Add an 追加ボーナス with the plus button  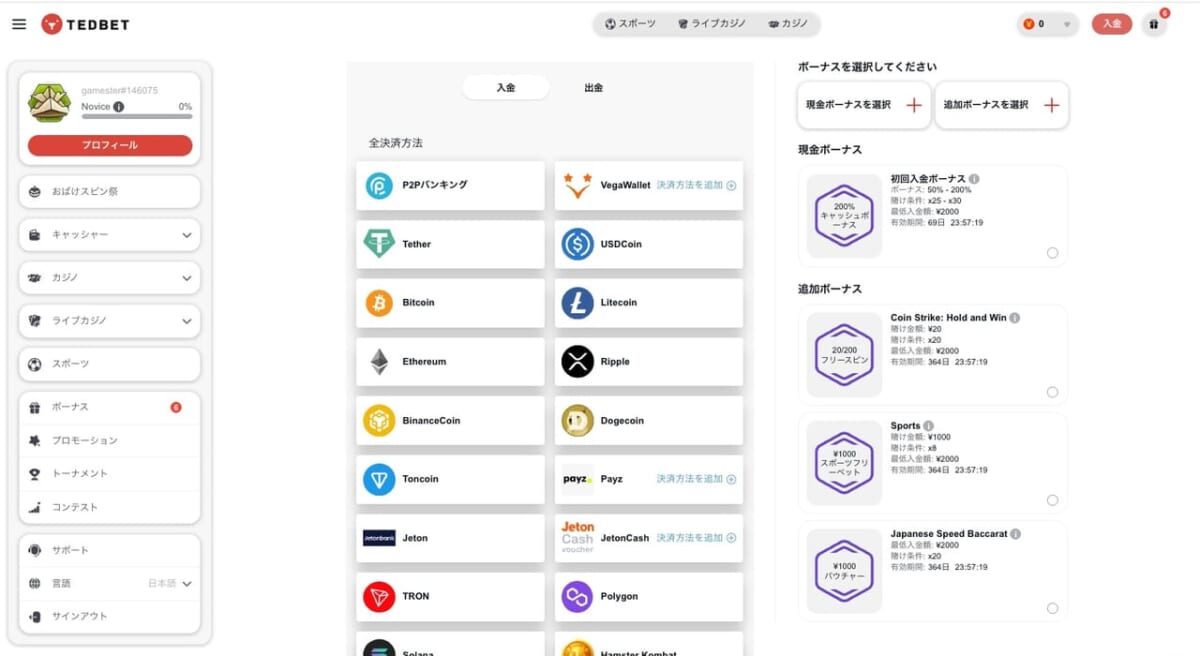1051,105
